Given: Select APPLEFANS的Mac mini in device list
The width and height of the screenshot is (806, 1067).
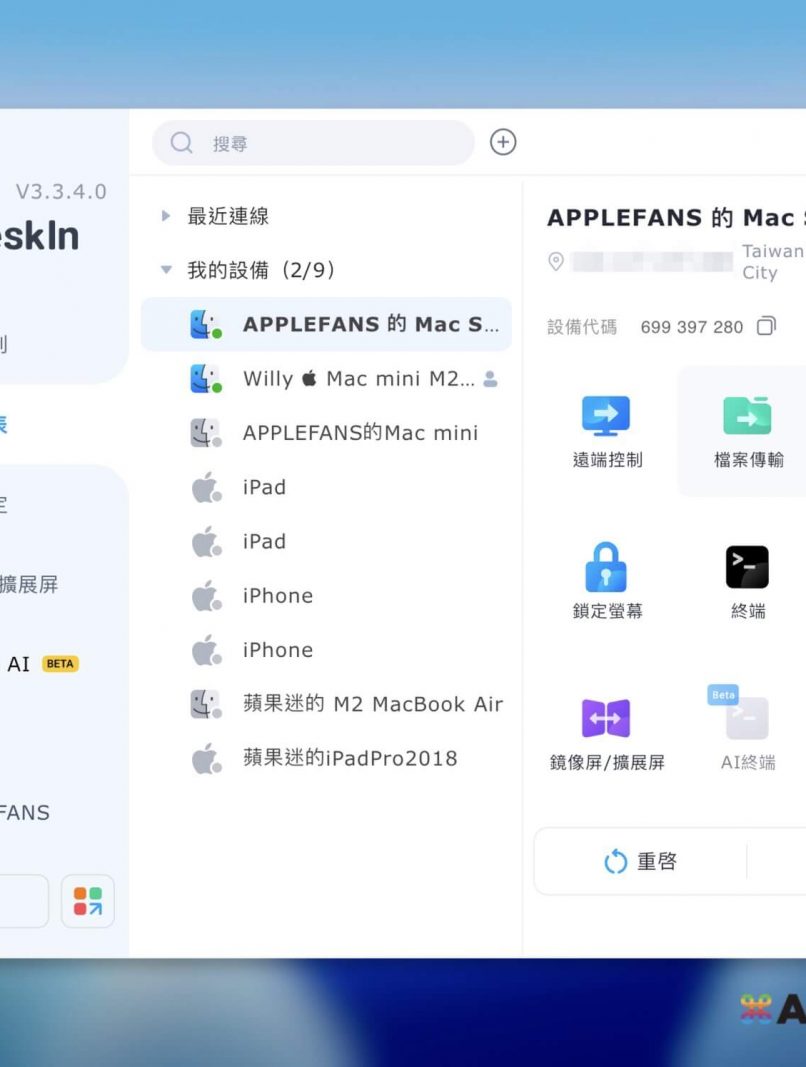Looking at the screenshot, I should 359,433.
